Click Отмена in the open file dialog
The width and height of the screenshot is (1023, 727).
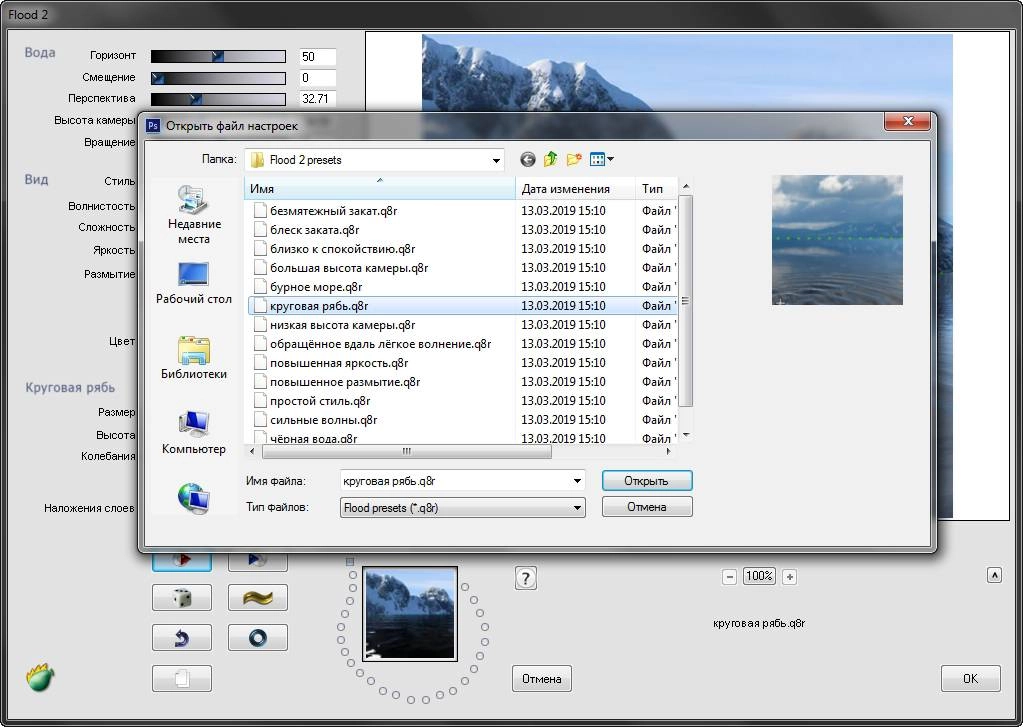tap(647, 507)
